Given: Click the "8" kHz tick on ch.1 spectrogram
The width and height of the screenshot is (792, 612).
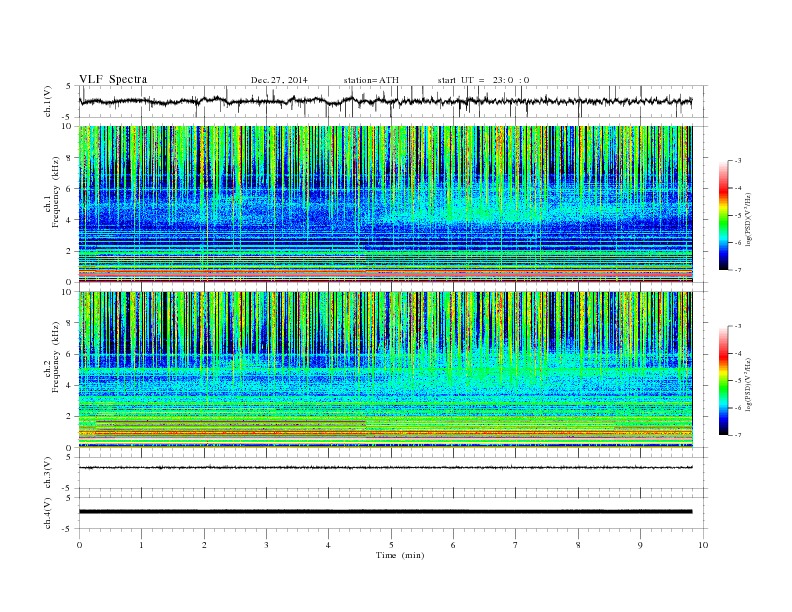Looking at the screenshot, I should [69, 158].
